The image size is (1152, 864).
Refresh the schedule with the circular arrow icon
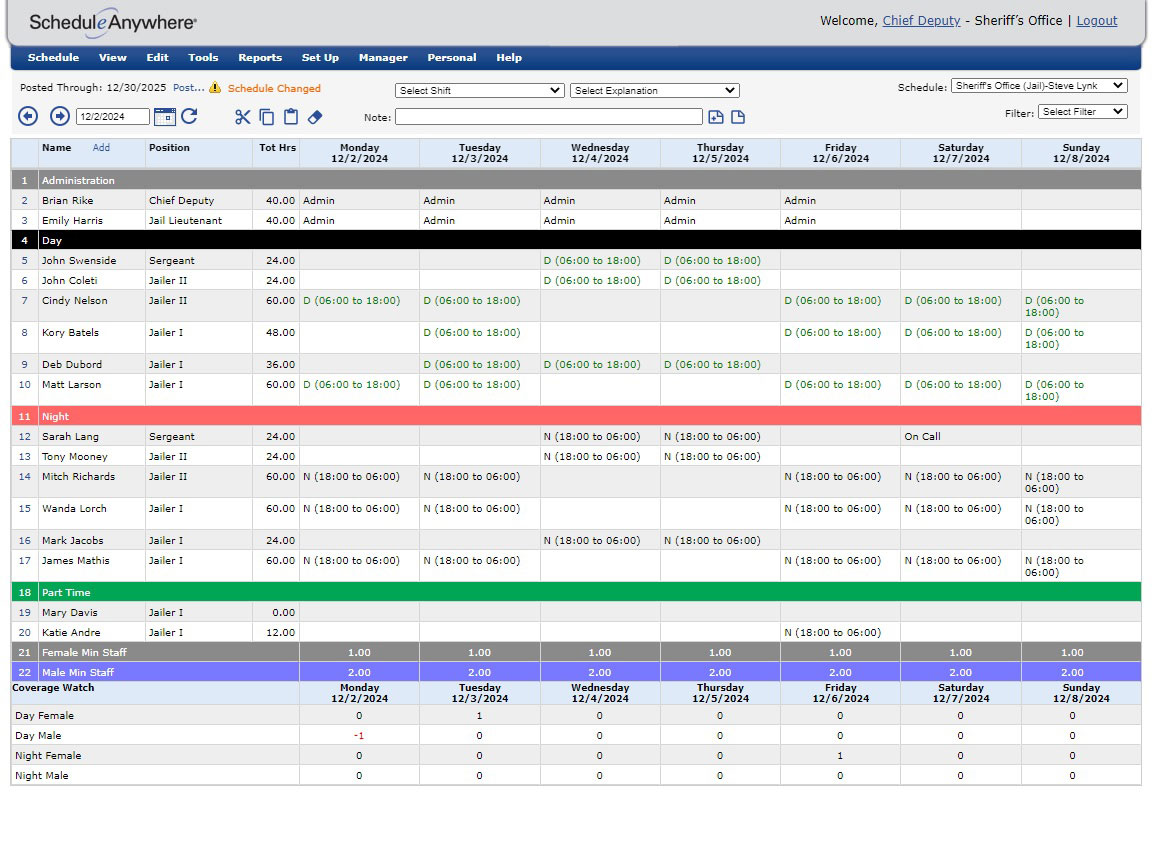click(190, 116)
